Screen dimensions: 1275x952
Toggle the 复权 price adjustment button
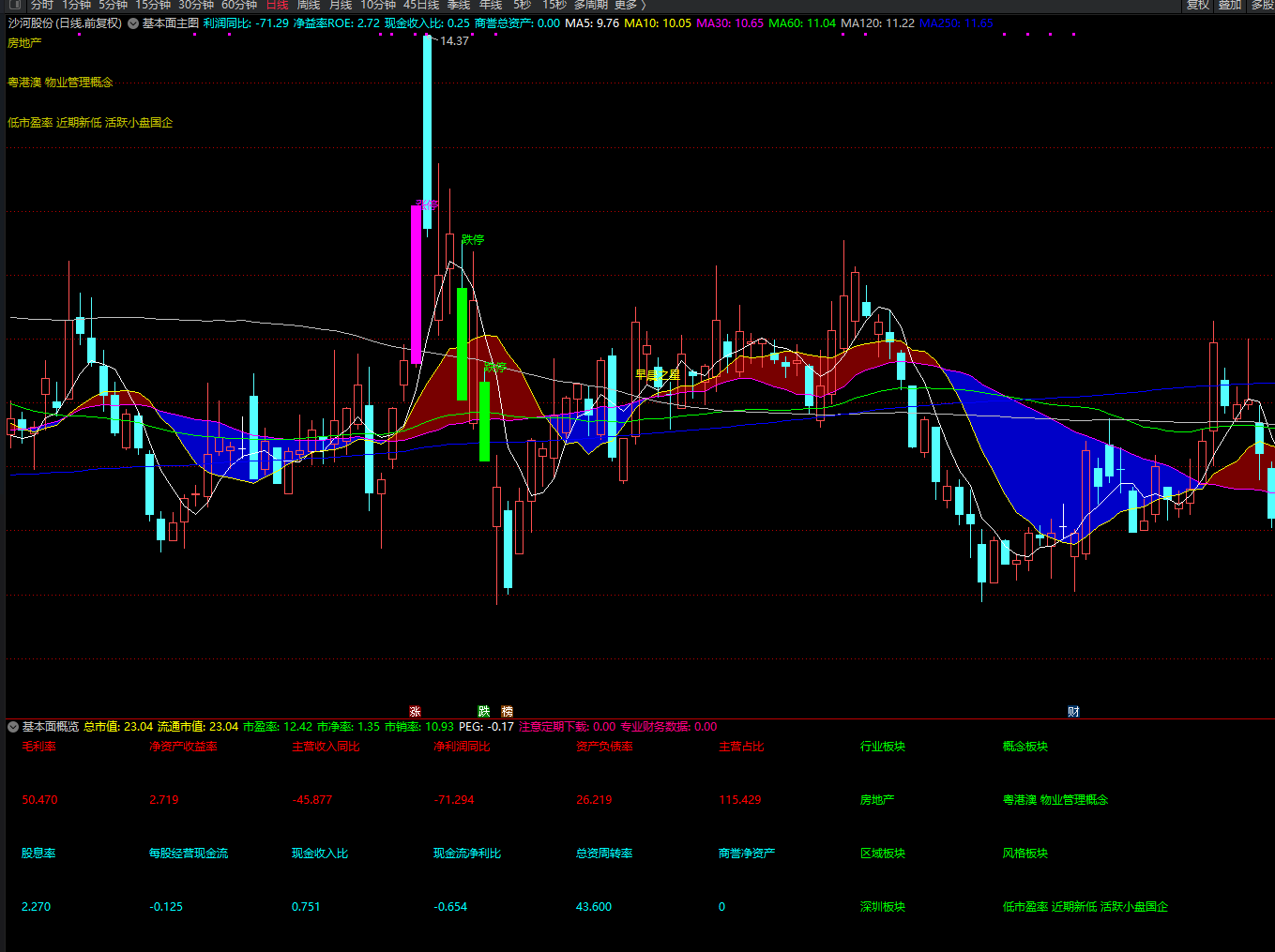coord(1198,5)
